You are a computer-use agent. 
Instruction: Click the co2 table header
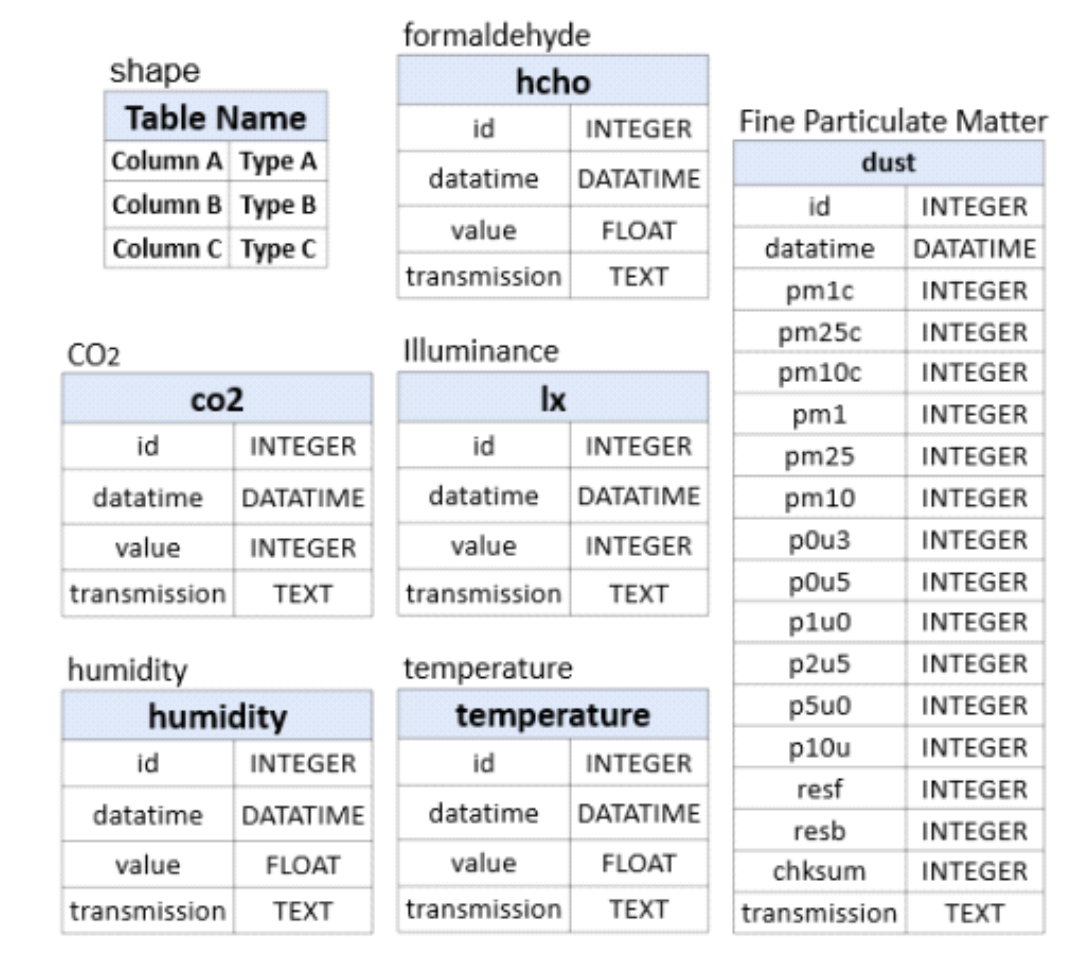(x=217, y=398)
